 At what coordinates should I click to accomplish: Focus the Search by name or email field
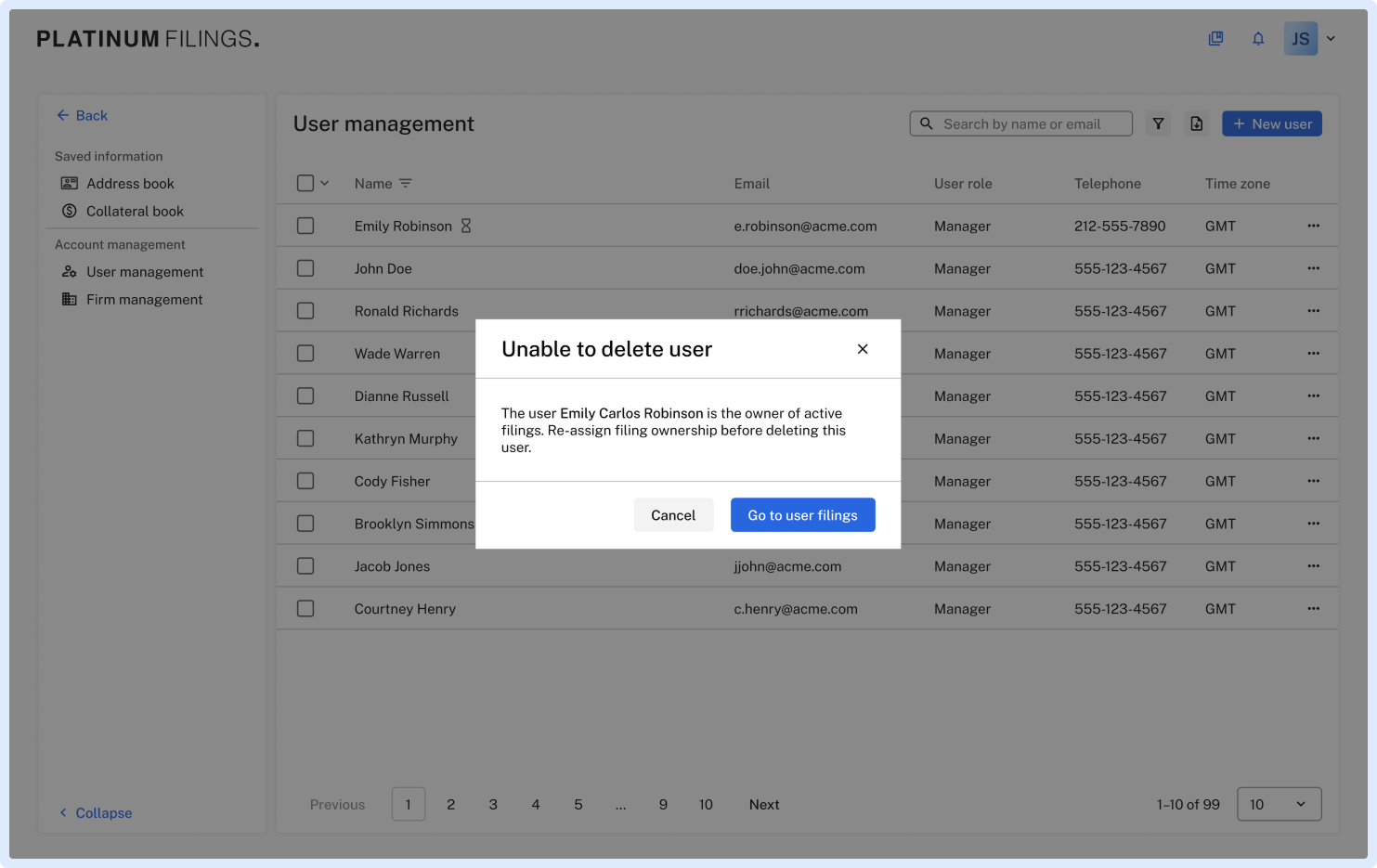tap(1021, 123)
